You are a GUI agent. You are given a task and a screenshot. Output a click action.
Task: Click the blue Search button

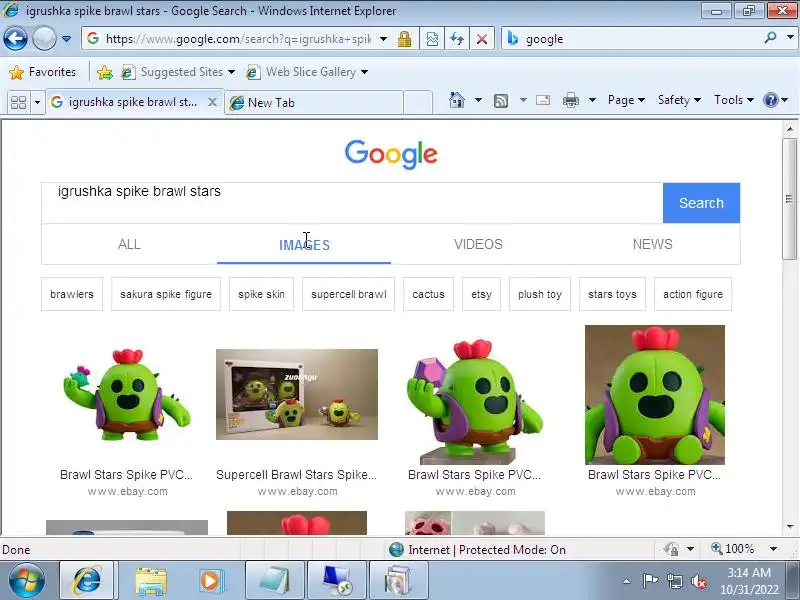tap(702, 203)
